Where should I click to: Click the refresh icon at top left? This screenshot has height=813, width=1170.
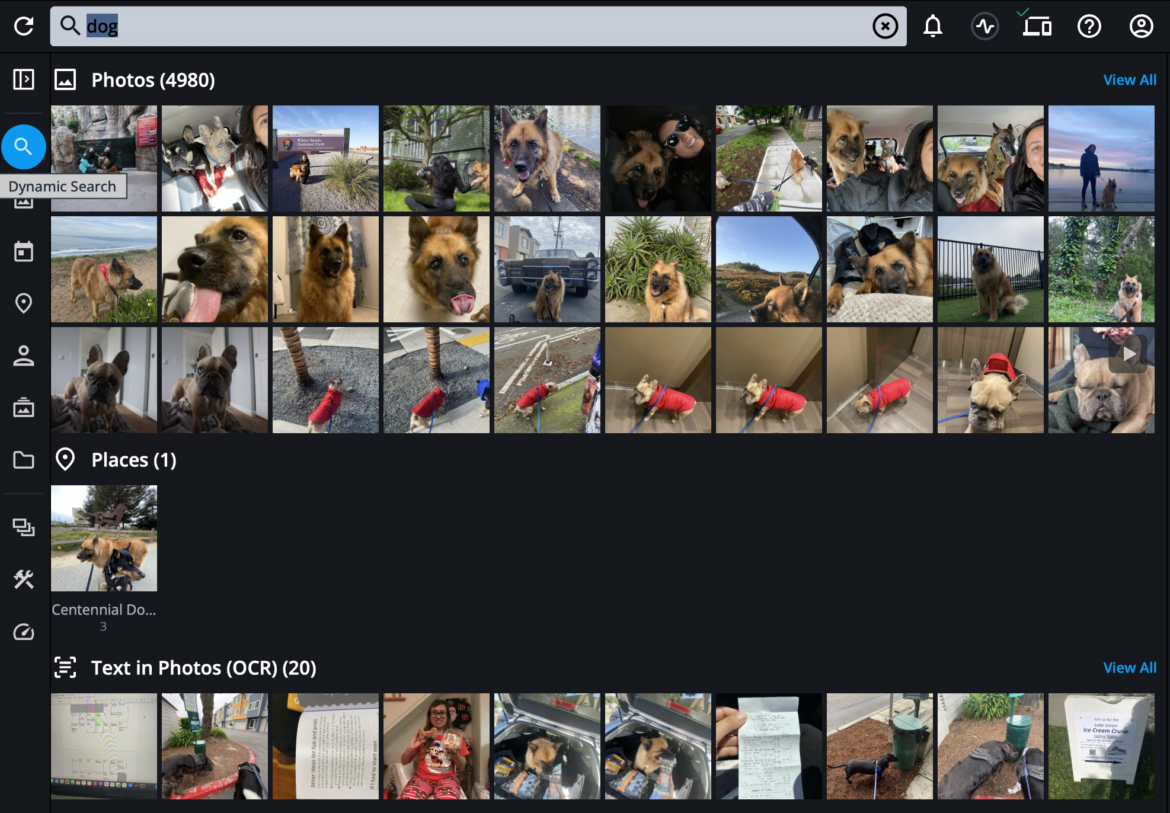24,26
